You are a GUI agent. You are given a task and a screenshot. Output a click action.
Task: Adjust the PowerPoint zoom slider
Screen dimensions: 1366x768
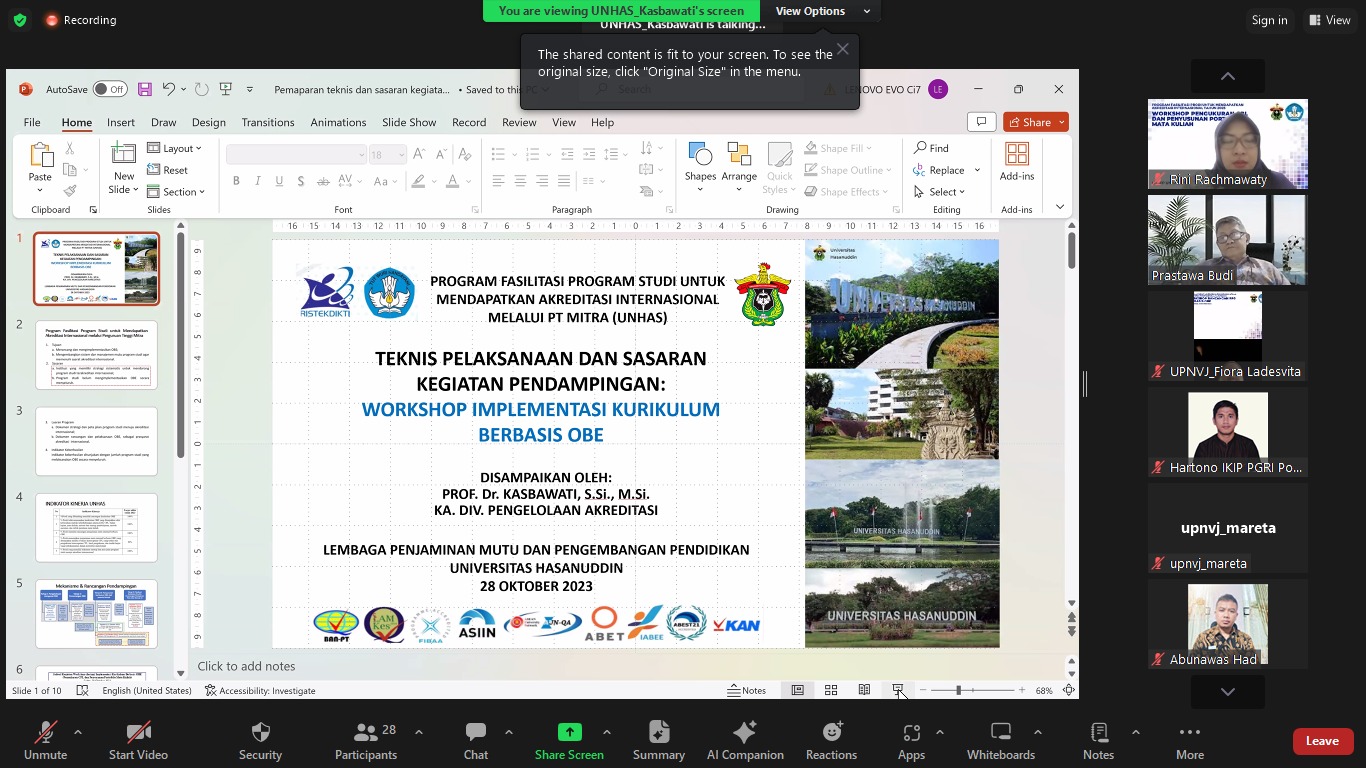click(959, 690)
